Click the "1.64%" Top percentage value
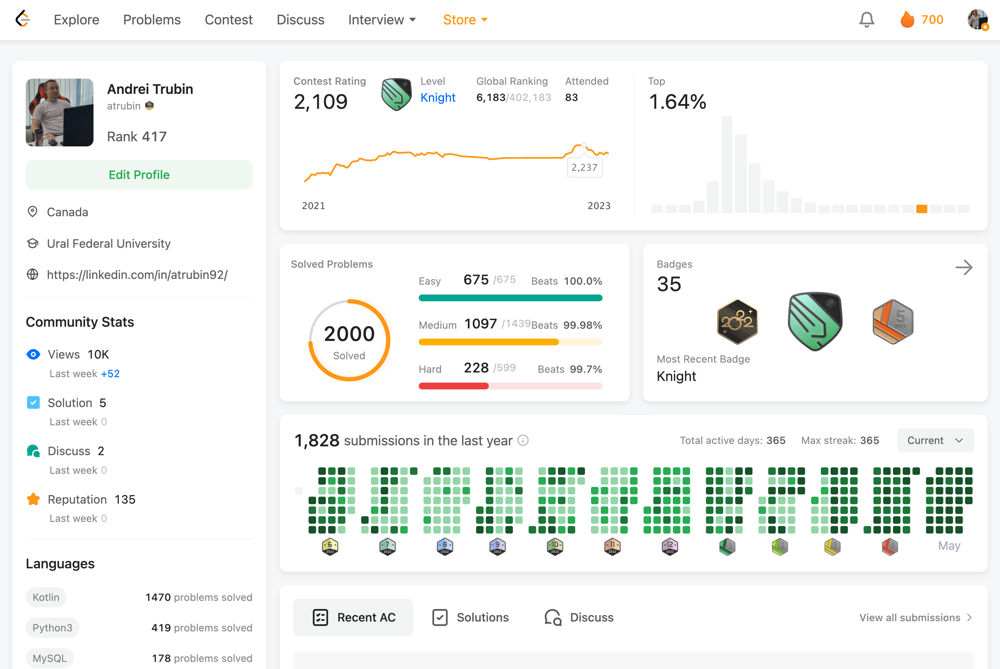This screenshot has width=1000, height=669. click(677, 102)
